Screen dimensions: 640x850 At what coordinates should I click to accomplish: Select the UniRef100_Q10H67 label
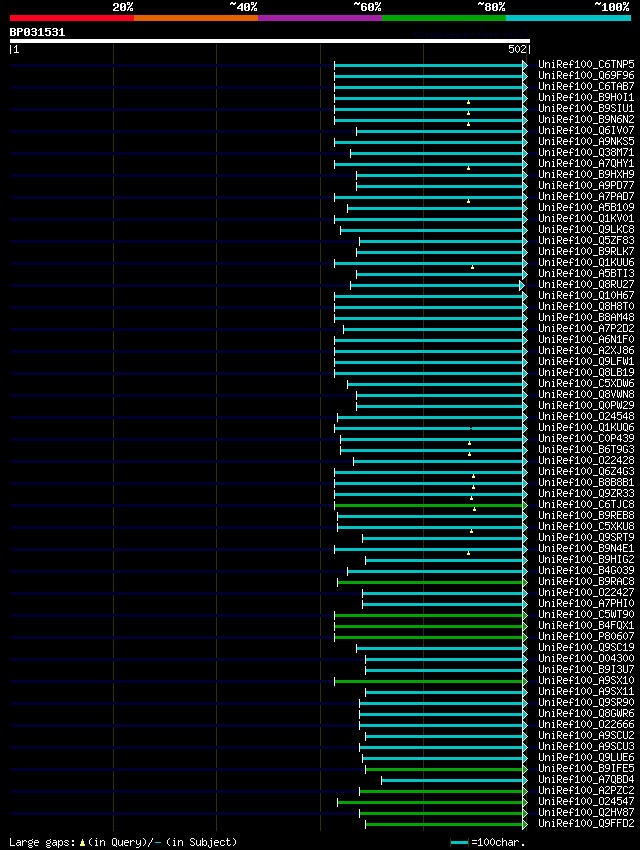click(x=586, y=295)
